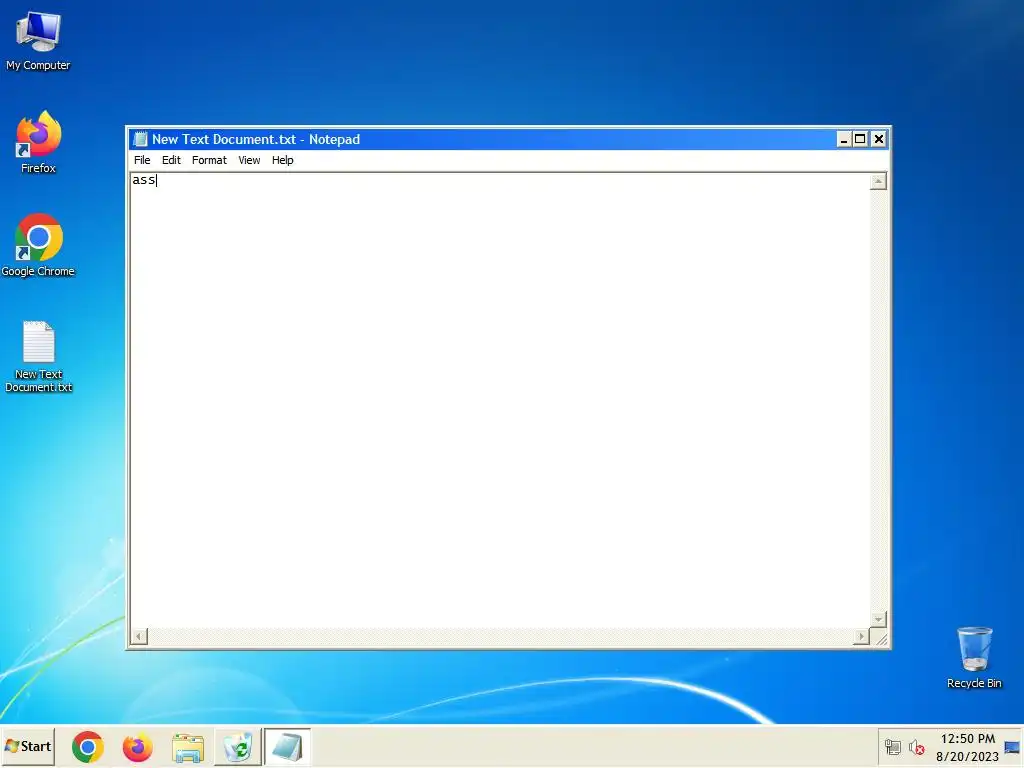Click the Start button

click(28, 746)
